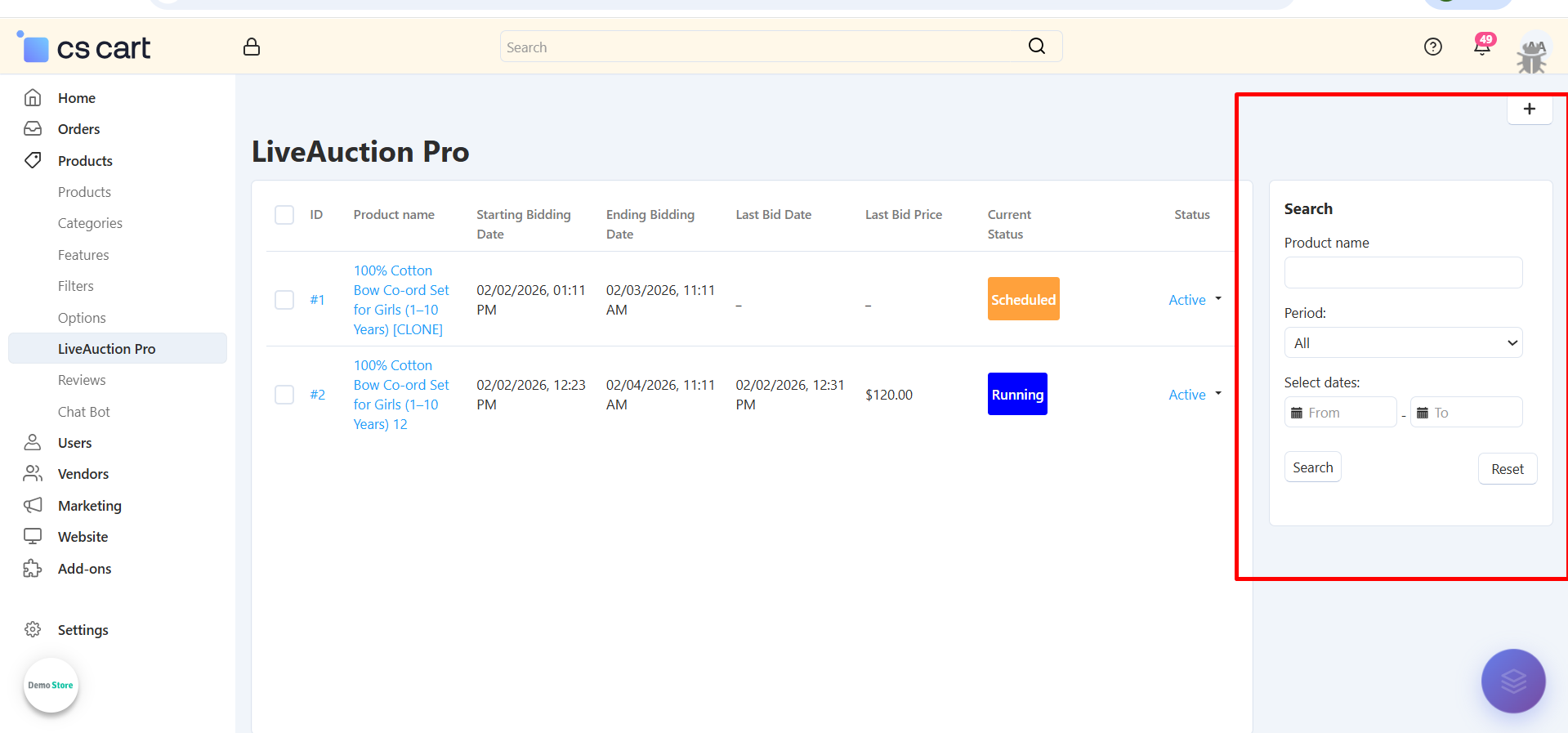This screenshot has height=733, width=1568.
Task: Focus the Product name filter field
Action: (x=1402, y=273)
